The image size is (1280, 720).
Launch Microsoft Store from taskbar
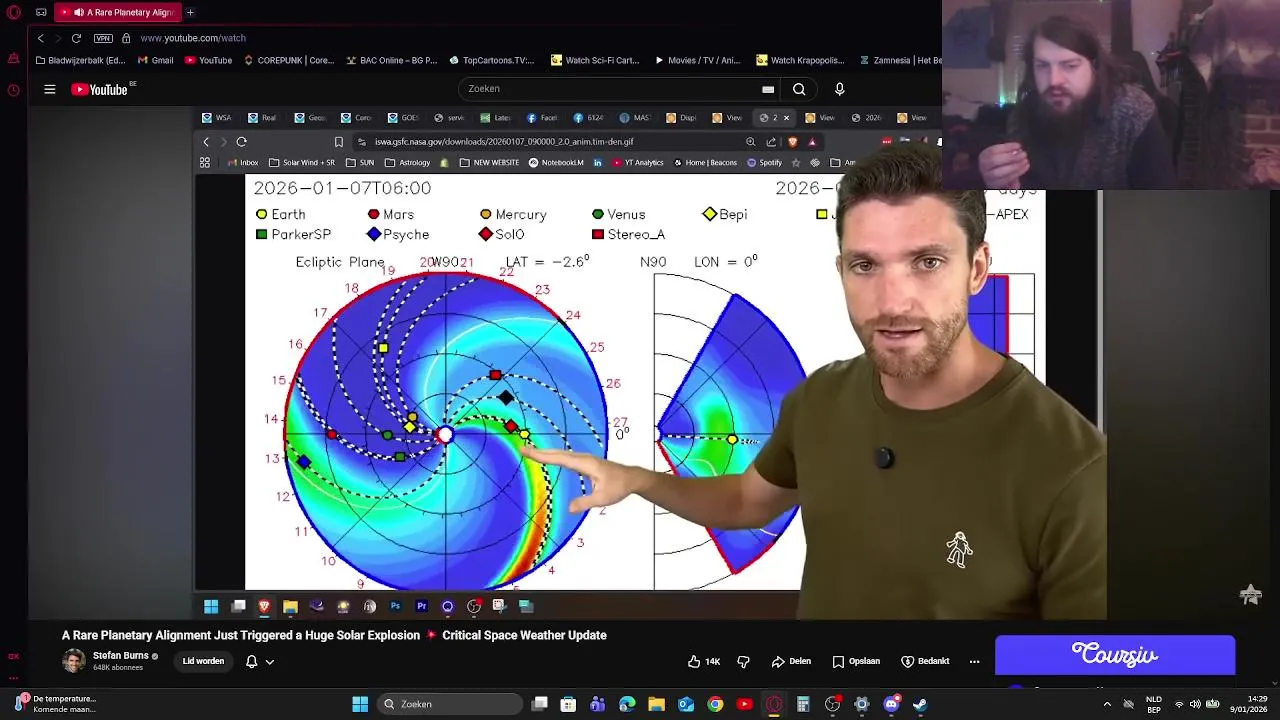point(568,704)
